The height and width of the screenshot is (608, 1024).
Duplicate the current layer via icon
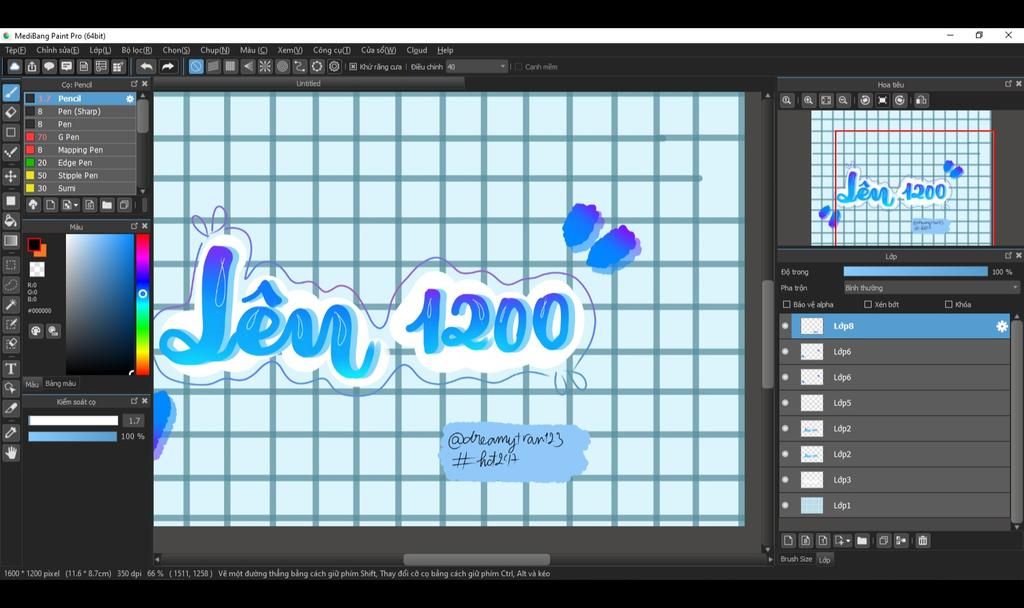click(x=884, y=541)
